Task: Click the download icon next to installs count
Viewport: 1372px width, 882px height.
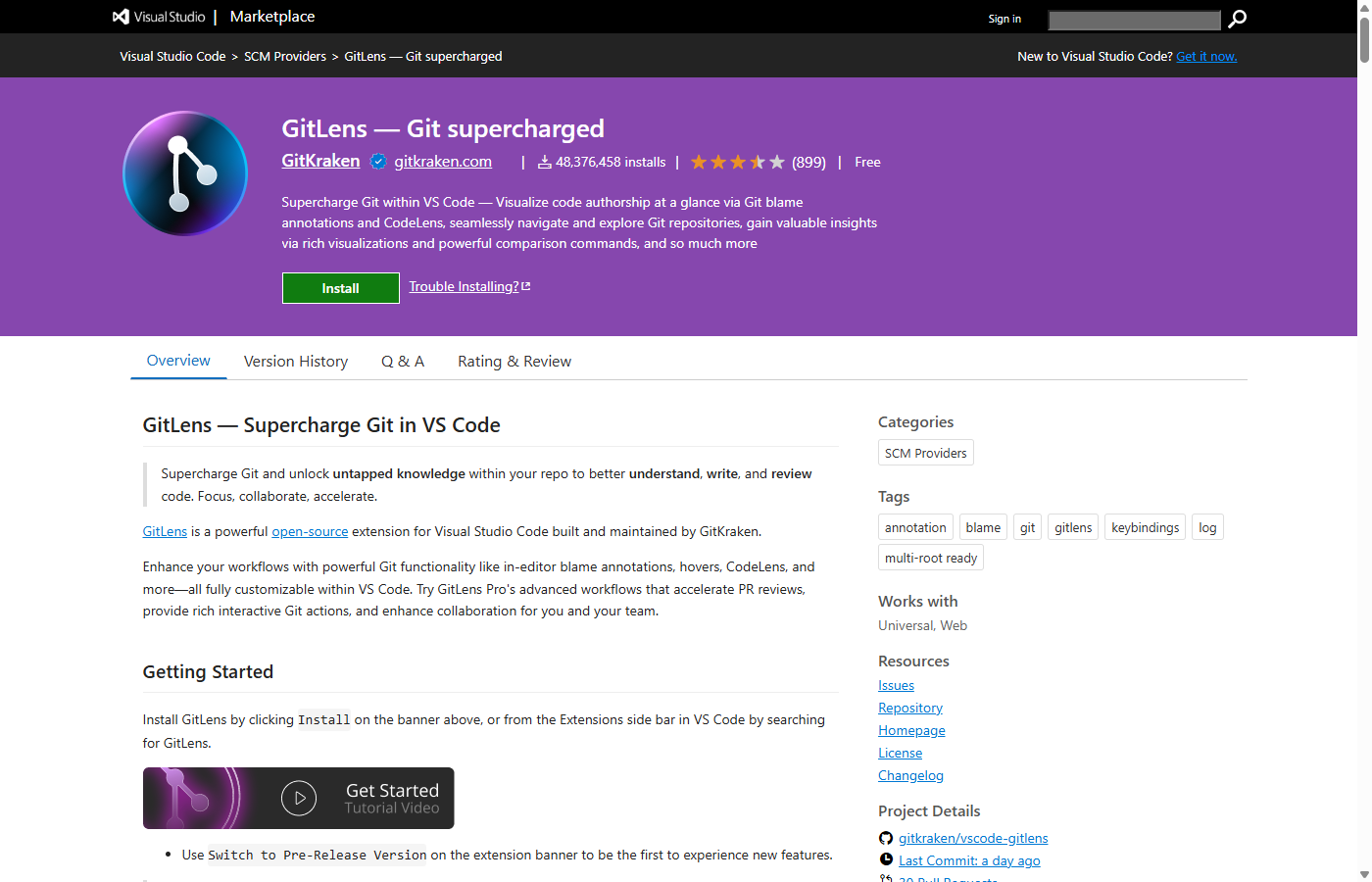Action: point(544,162)
